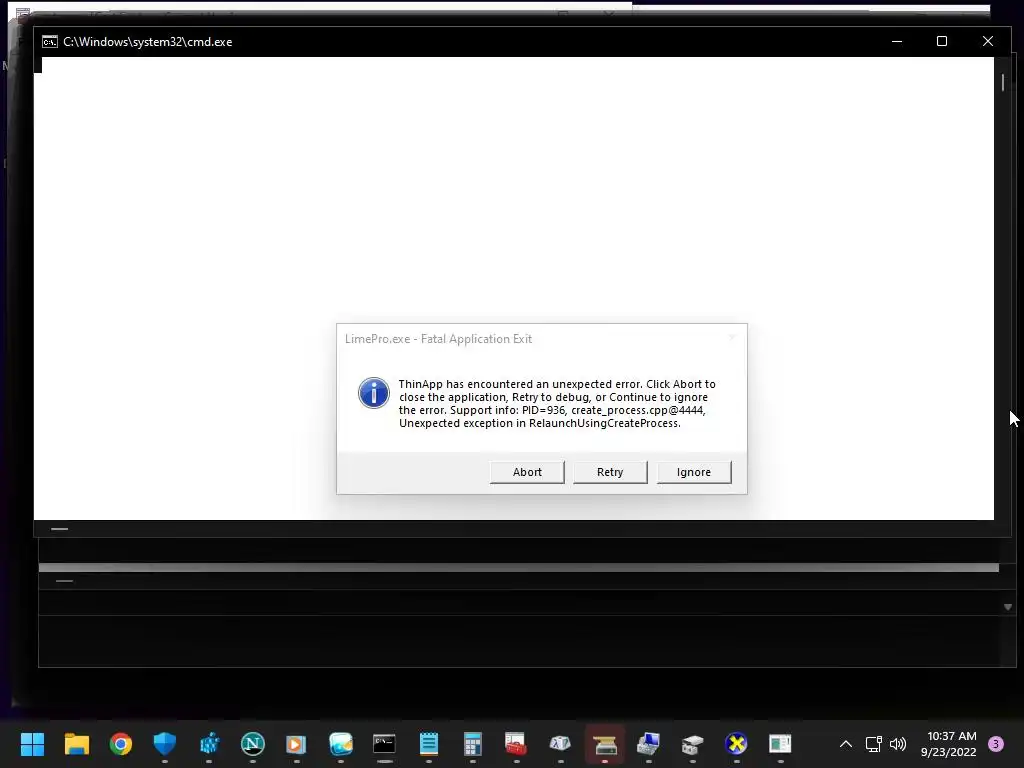1024x768 pixels.
Task: Click the cmd.exe vertical scrollbar thumb
Action: point(1002,82)
